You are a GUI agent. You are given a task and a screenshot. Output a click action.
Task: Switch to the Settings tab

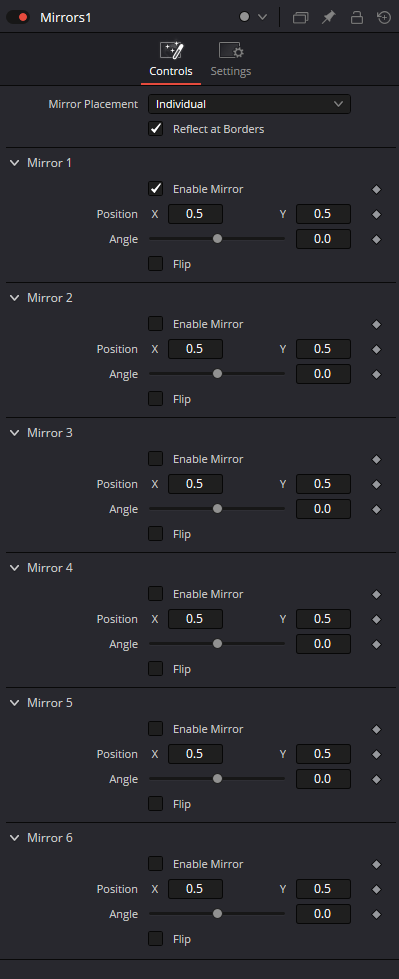pos(230,60)
